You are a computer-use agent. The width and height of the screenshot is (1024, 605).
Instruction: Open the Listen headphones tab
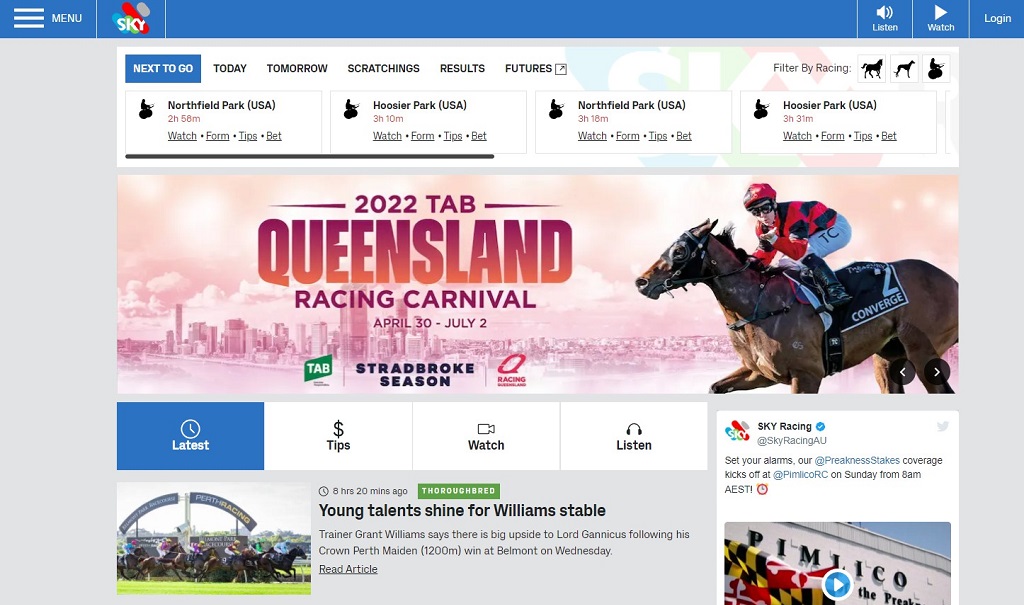[x=633, y=436]
